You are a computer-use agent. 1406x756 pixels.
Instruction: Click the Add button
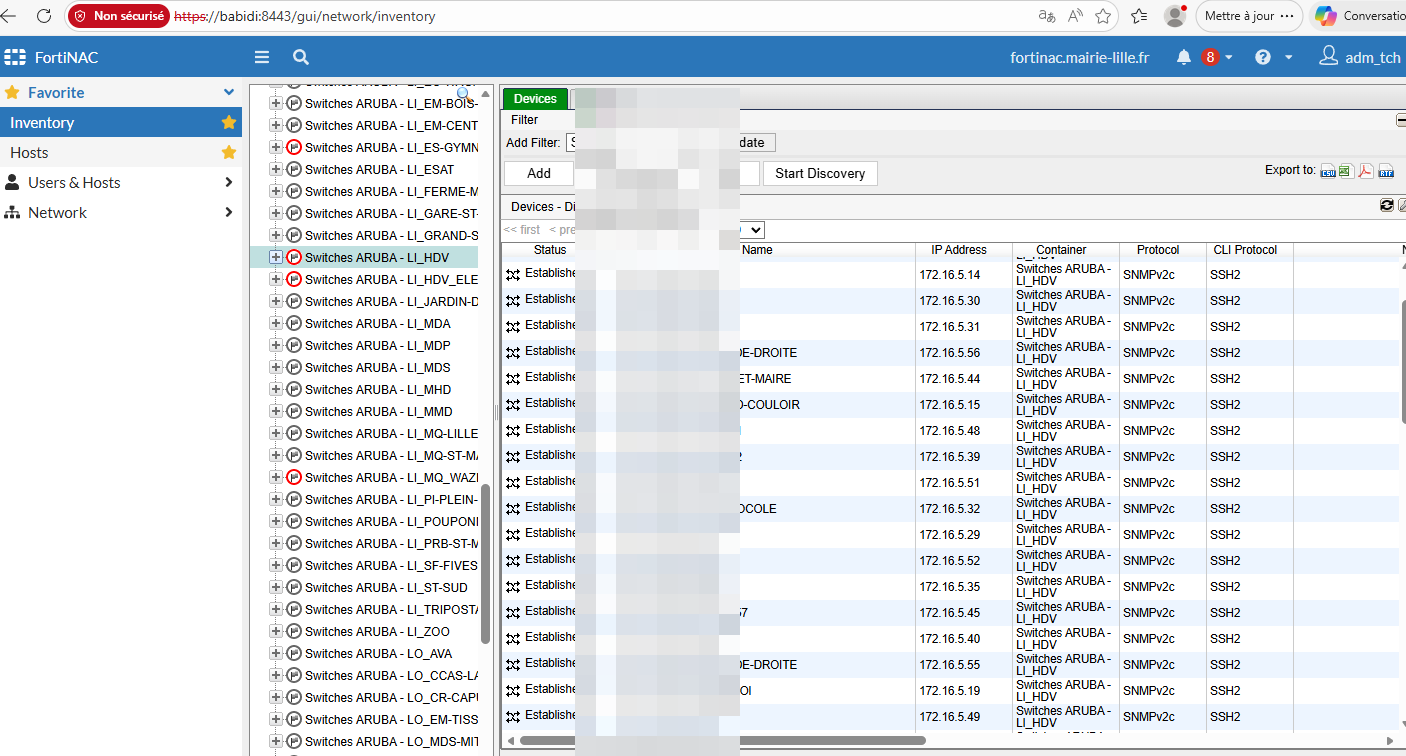pyautogui.click(x=539, y=173)
